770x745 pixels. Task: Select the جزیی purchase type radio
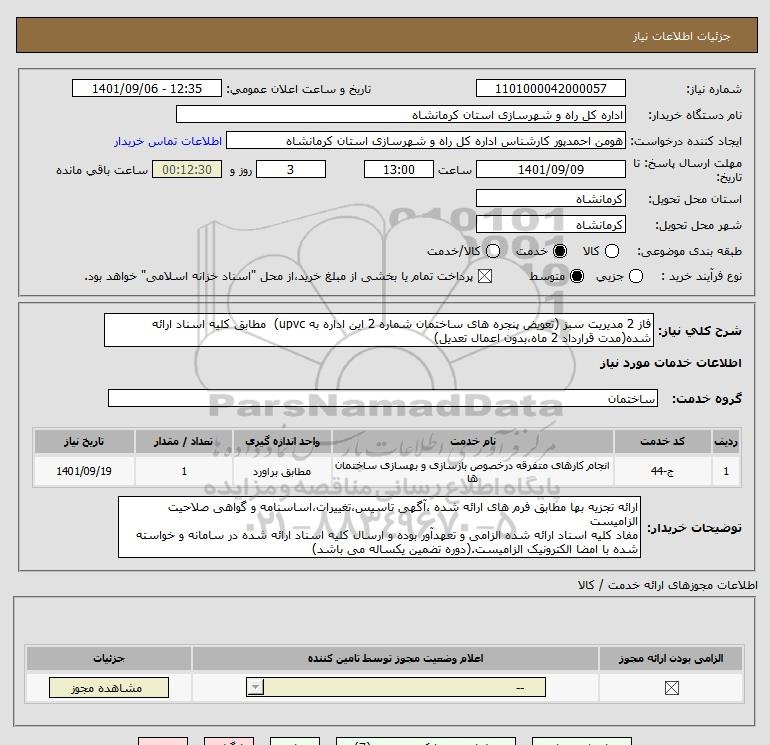tap(635, 276)
